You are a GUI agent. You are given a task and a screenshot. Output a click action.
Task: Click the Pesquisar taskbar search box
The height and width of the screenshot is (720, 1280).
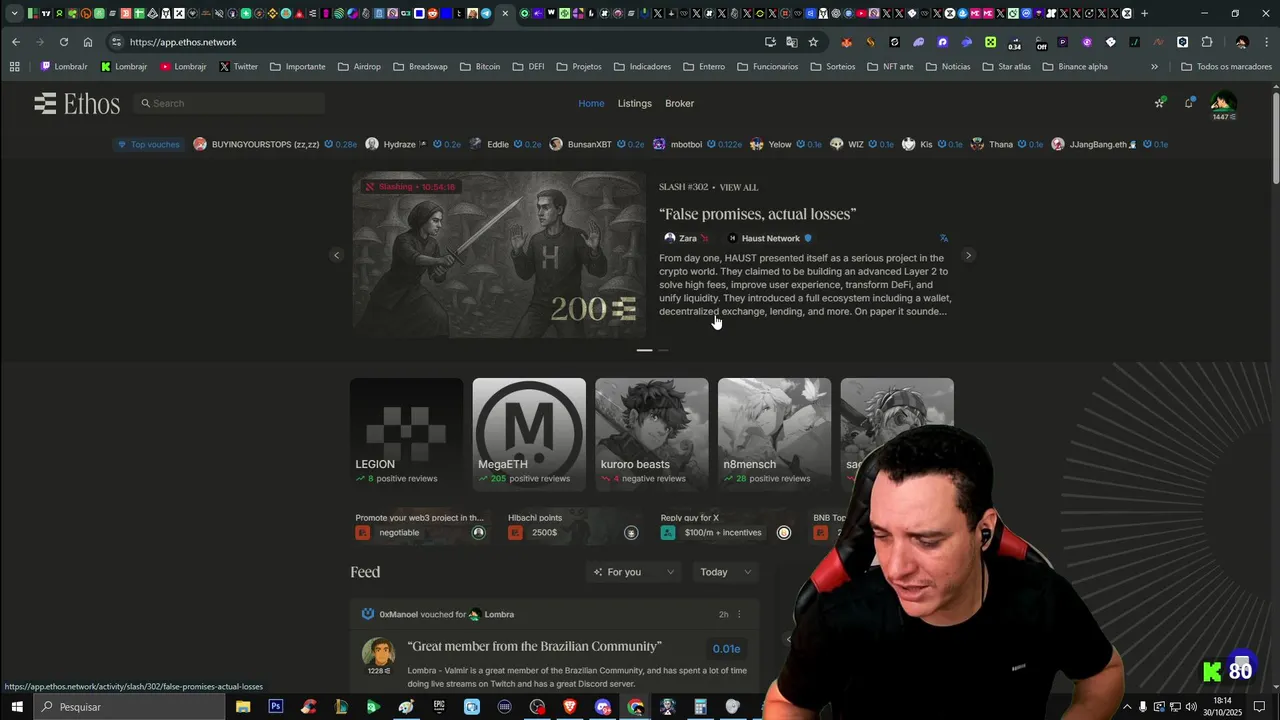(x=130, y=707)
